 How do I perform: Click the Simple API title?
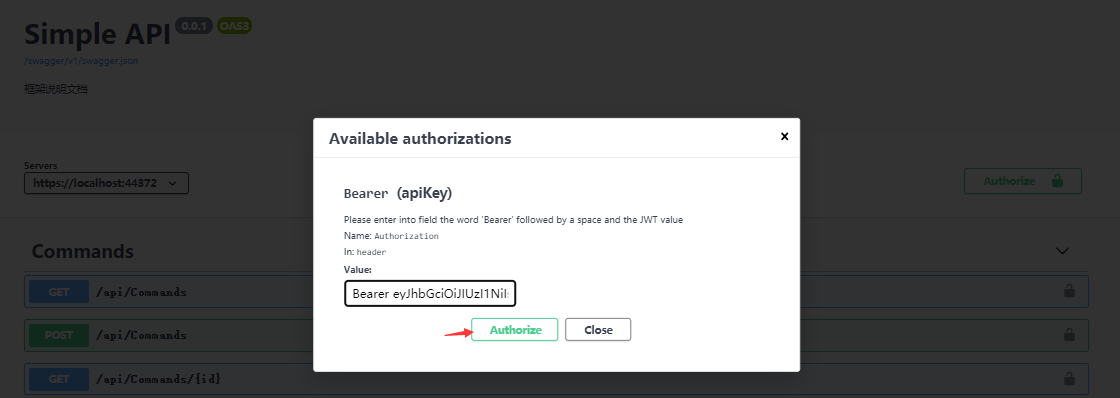tap(97, 34)
